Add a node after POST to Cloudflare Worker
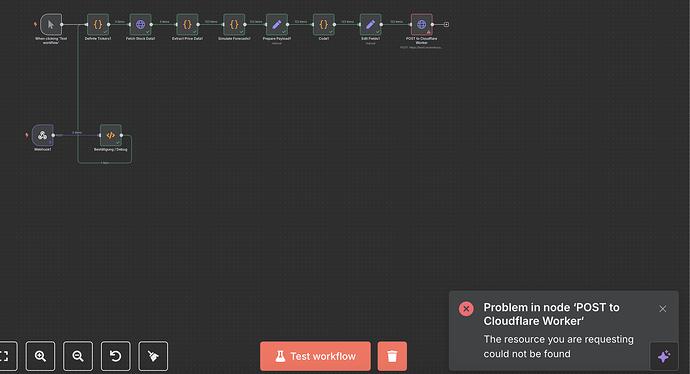The image size is (690, 374). [x=446, y=25]
